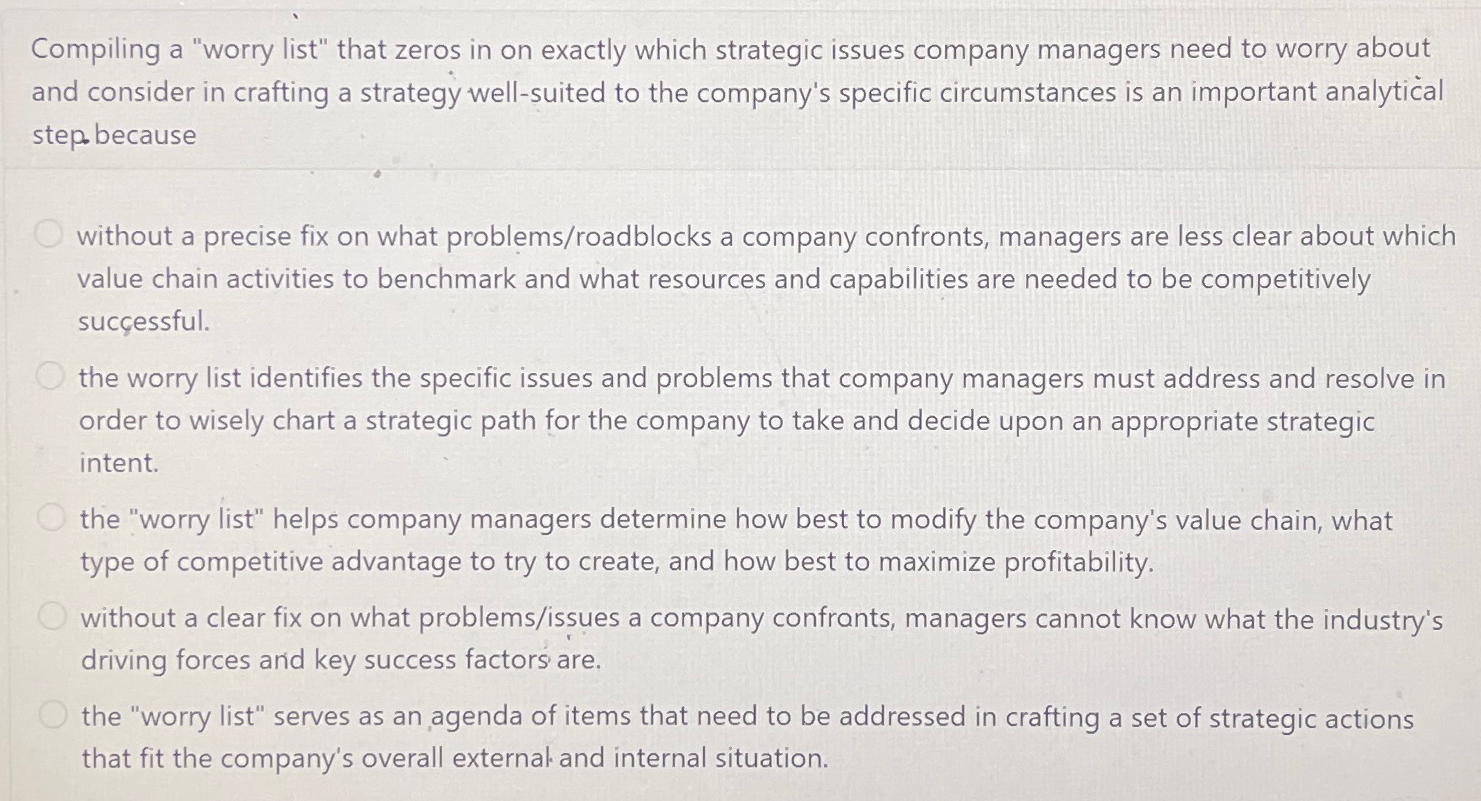The height and width of the screenshot is (801, 1481).
Task: Click the question stem about compiling a worry list
Action: click(730, 92)
